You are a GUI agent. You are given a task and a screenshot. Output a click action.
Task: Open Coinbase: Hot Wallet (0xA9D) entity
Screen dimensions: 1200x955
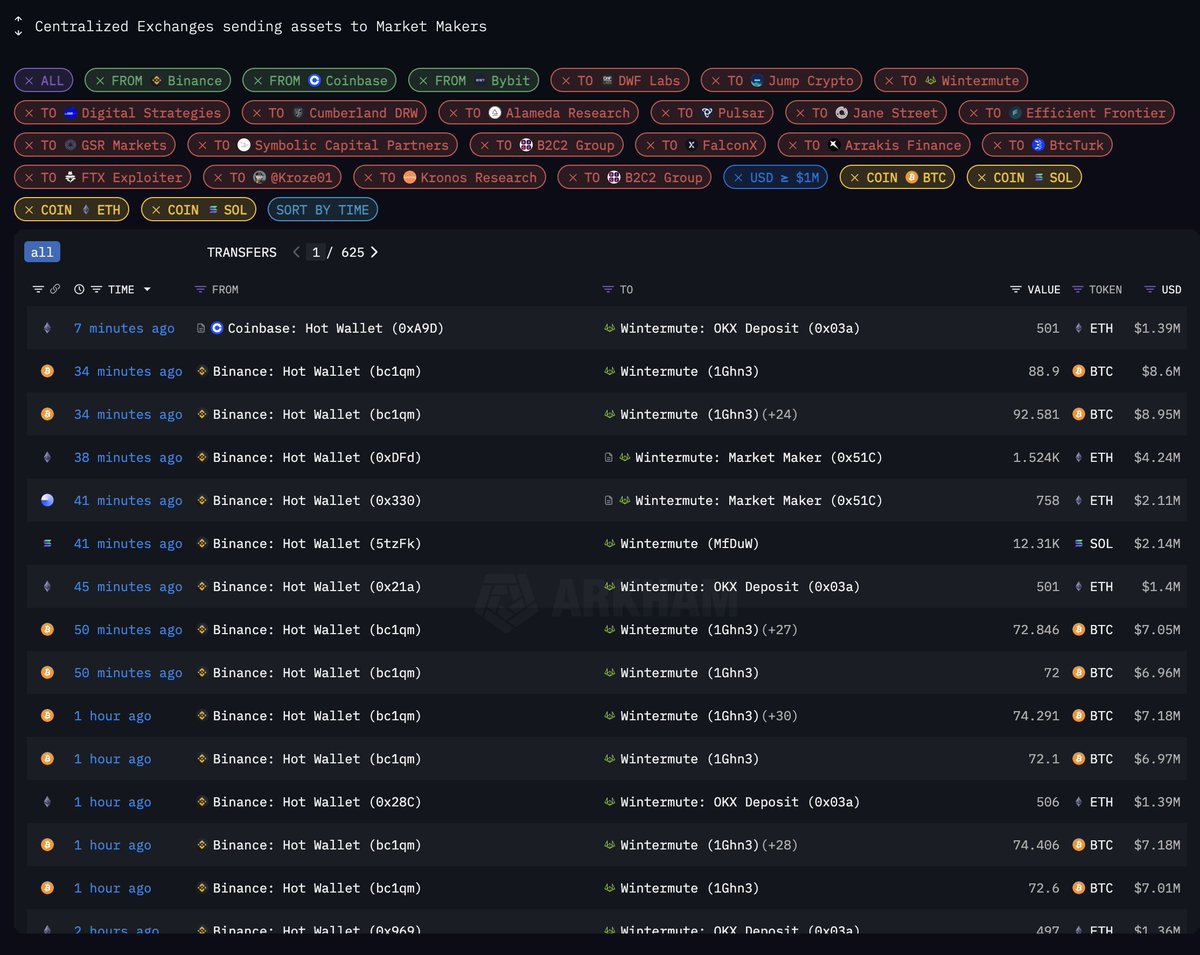coord(336,328)
